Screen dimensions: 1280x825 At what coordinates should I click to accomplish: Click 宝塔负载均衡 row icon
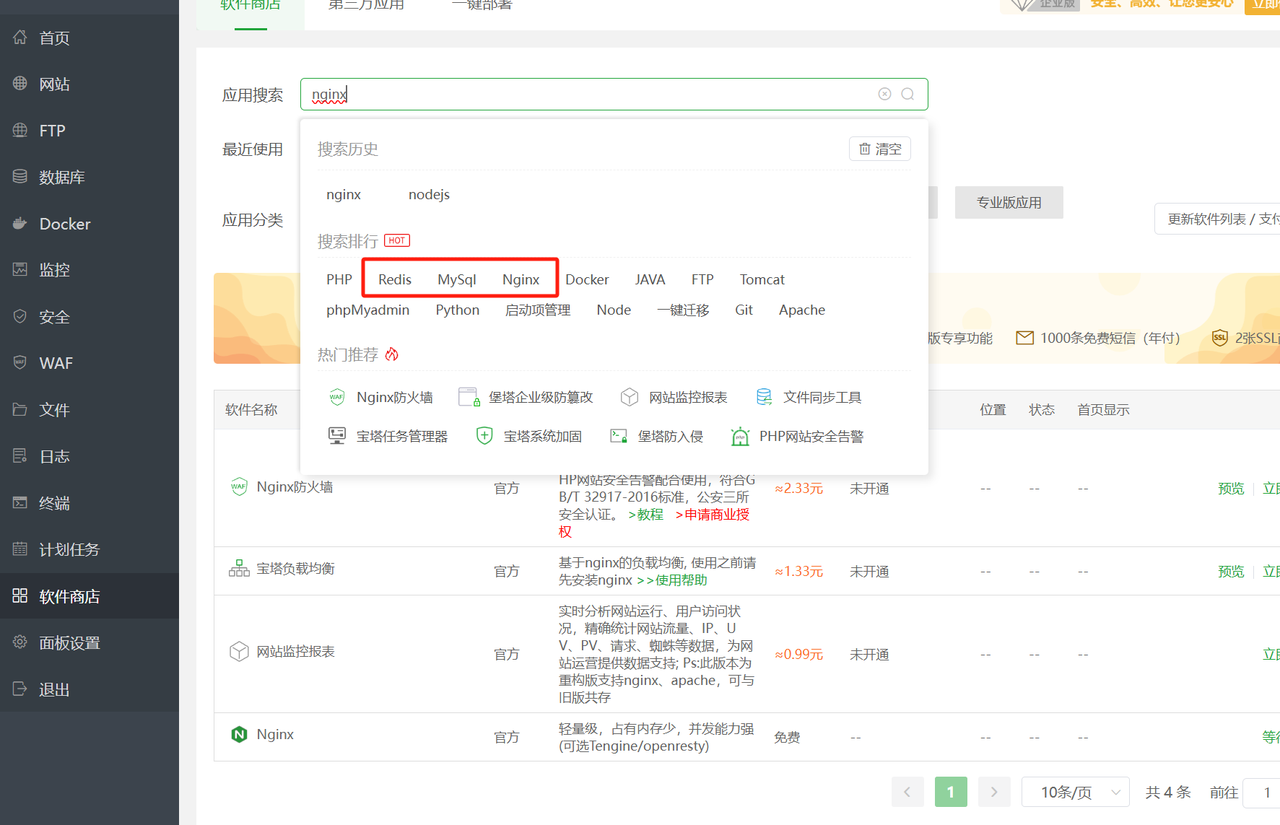[239, 569]
